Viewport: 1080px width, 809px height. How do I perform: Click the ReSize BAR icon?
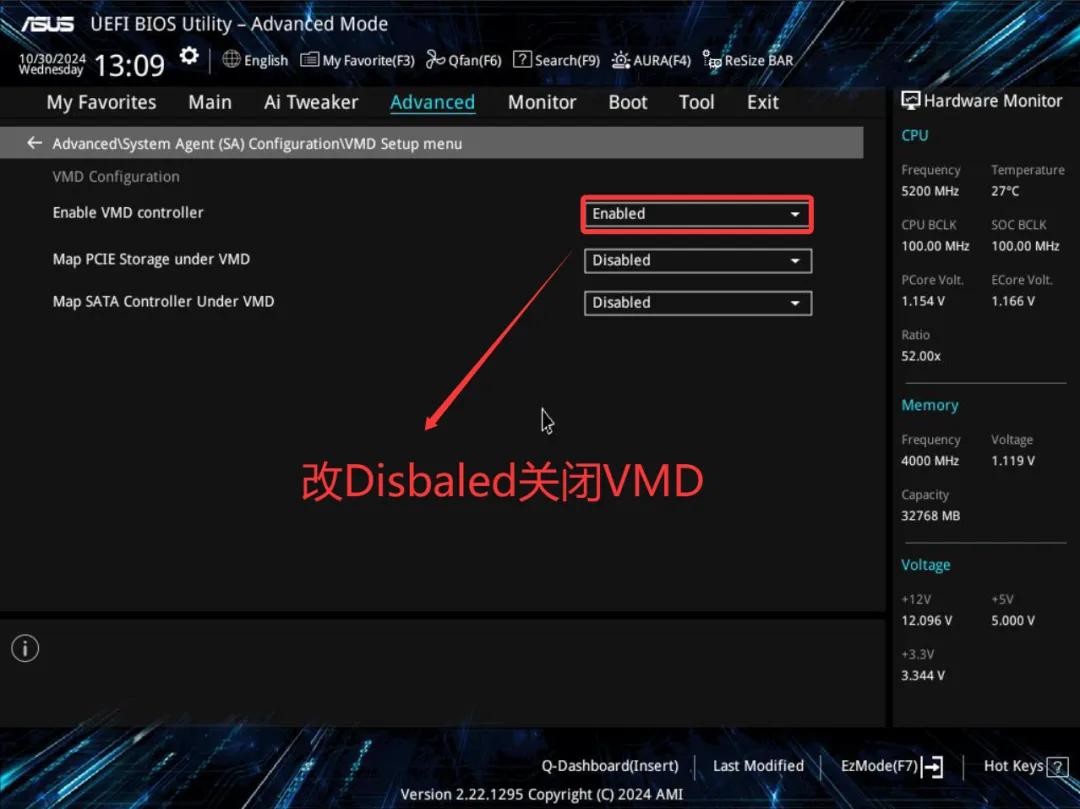click(x=712, y=60)
